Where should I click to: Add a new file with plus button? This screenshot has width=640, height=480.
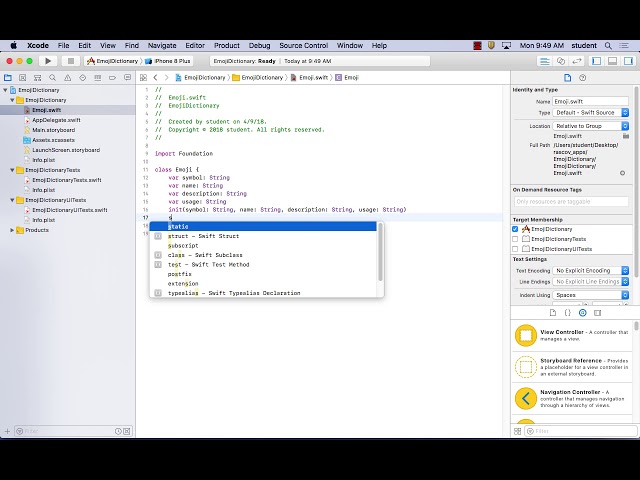(7, 431)
